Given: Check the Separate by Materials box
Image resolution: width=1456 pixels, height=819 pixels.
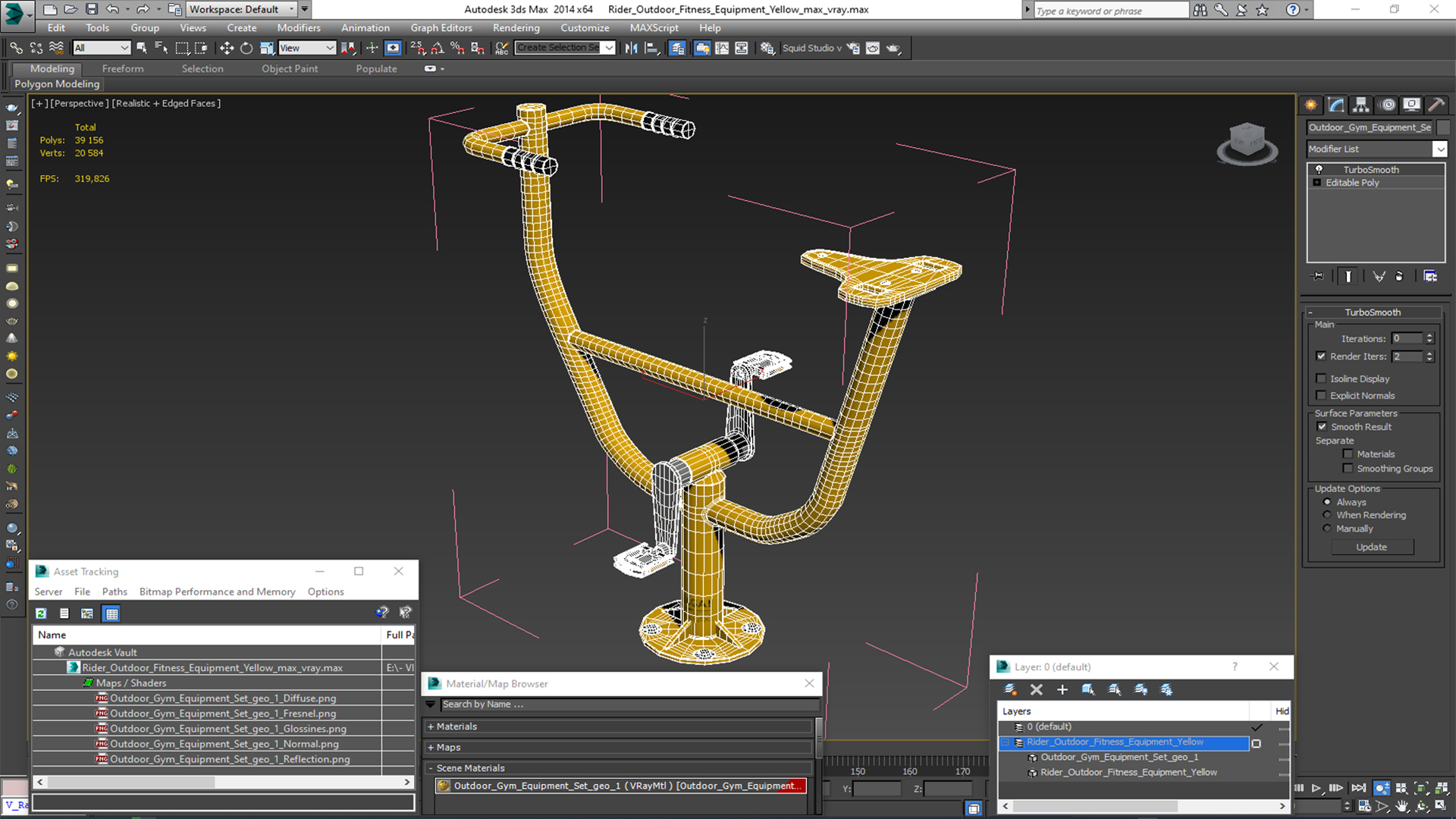Looking at the screenshot, I should pos(1348,454).
